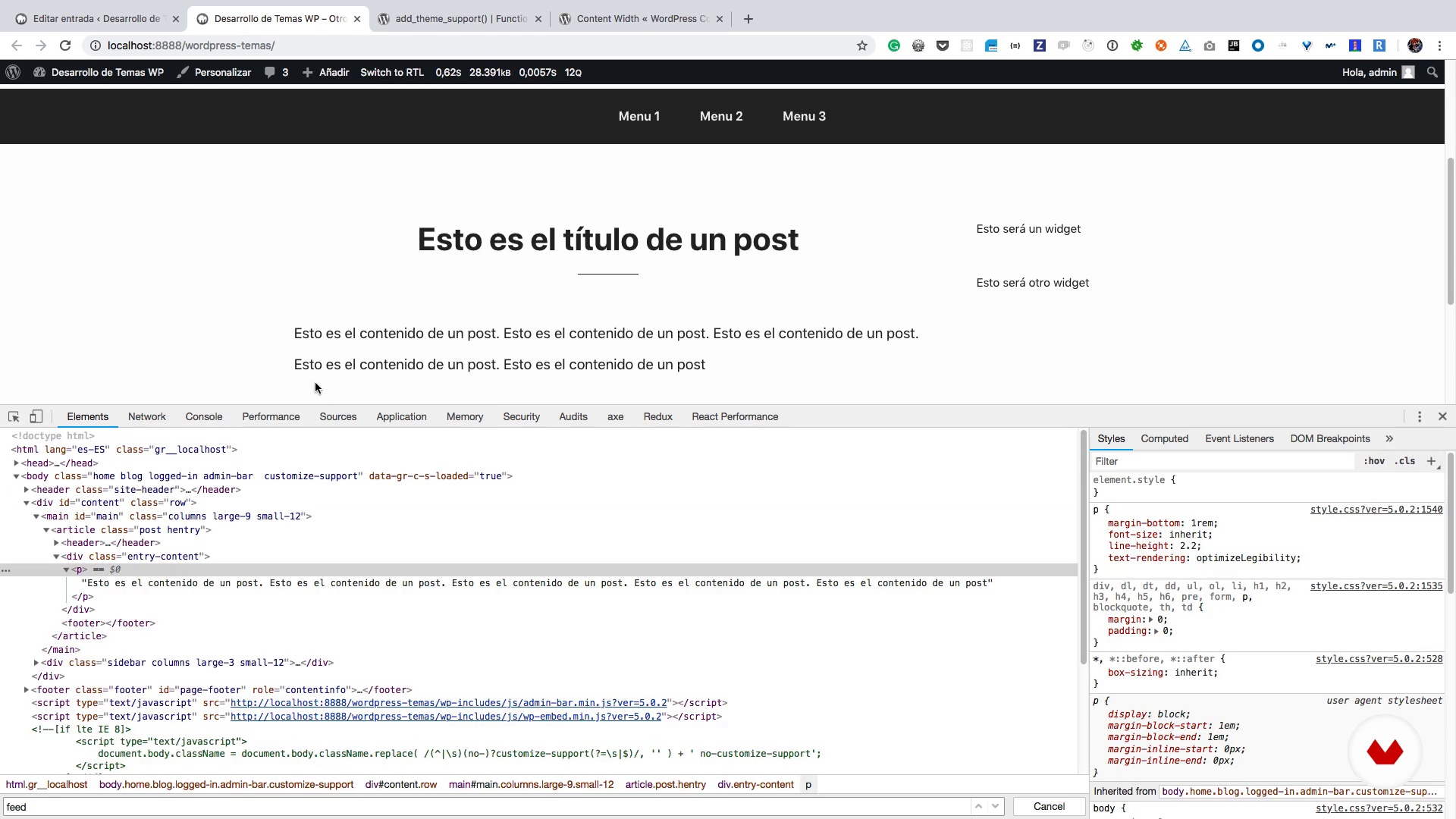Open the Chrome profile avatar

pyautogui.click(x=1415, y=45)
